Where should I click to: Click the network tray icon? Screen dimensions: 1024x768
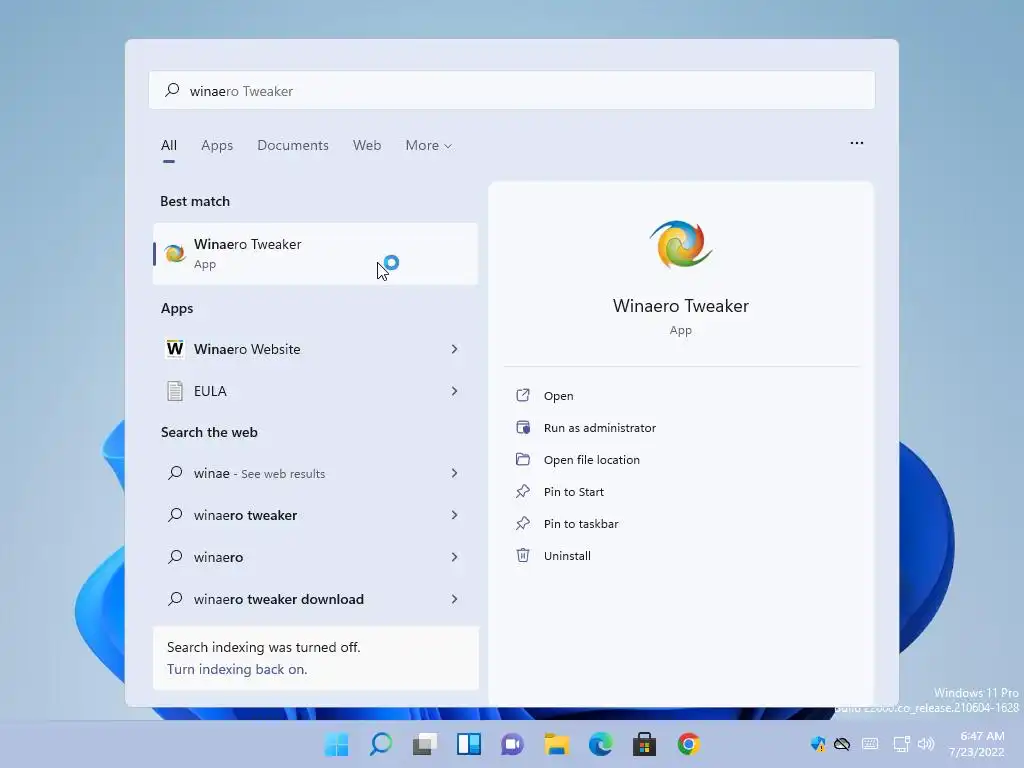[x=901, y=744]
